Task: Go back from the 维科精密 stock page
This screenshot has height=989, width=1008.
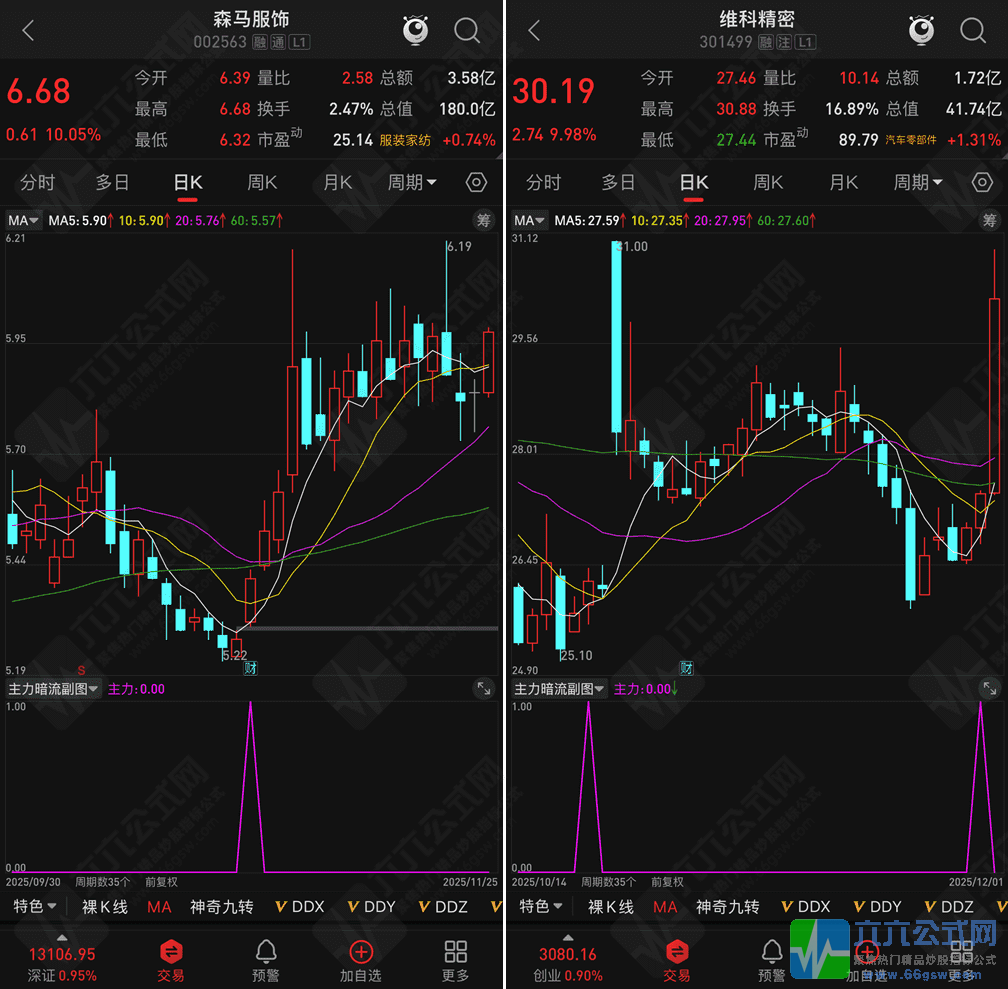Action: (534, 30)
